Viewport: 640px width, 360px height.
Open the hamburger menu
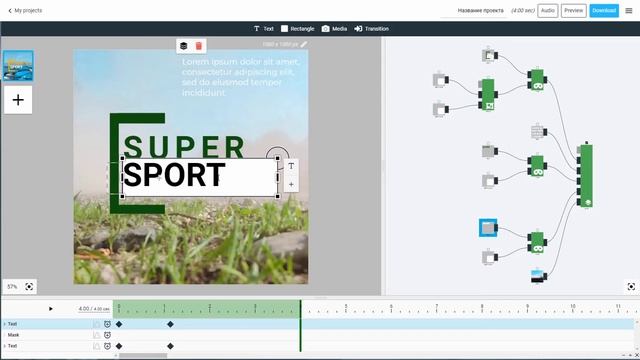click(x=629, y=11)
